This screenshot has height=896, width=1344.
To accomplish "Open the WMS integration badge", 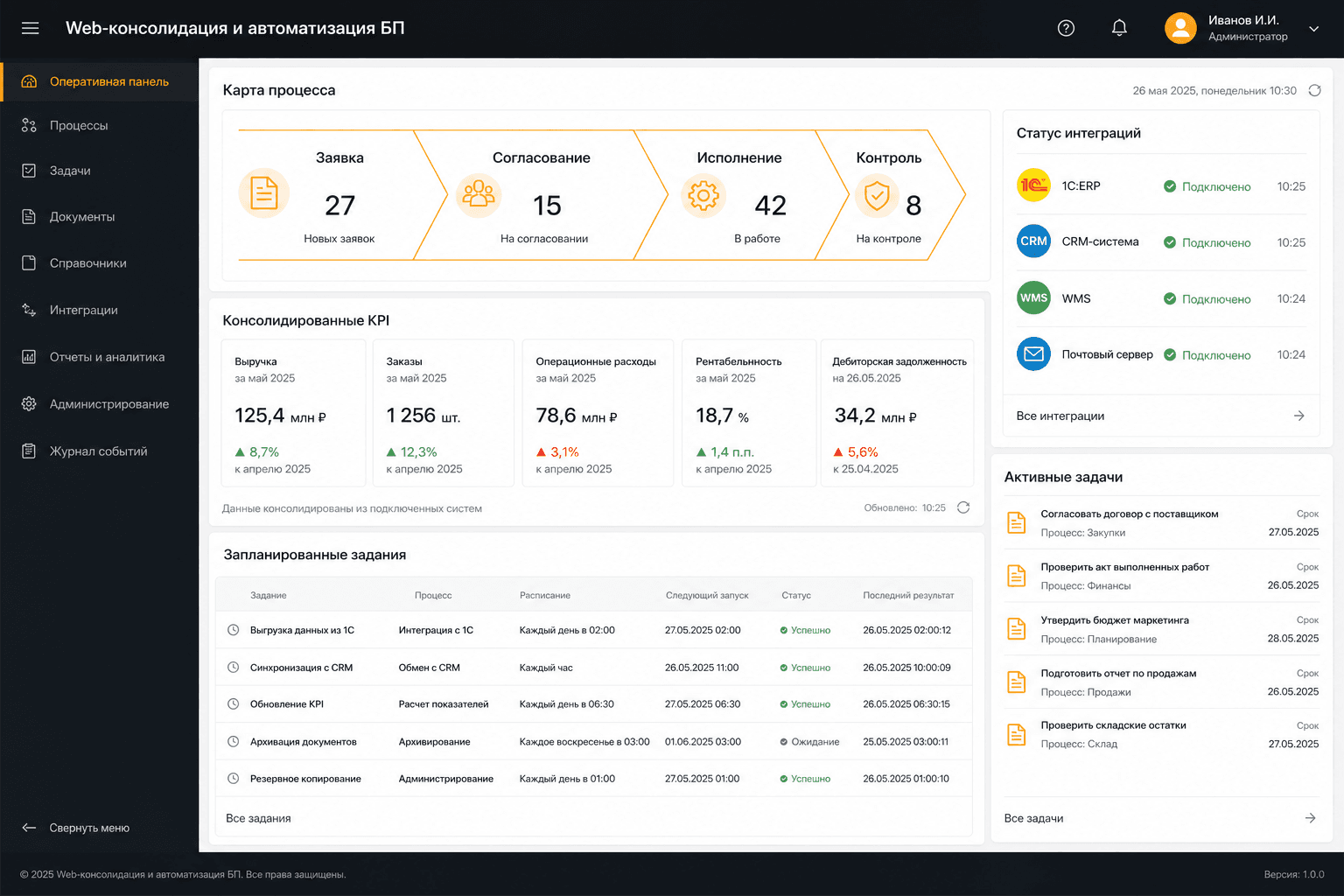I will coord(1033,297).
